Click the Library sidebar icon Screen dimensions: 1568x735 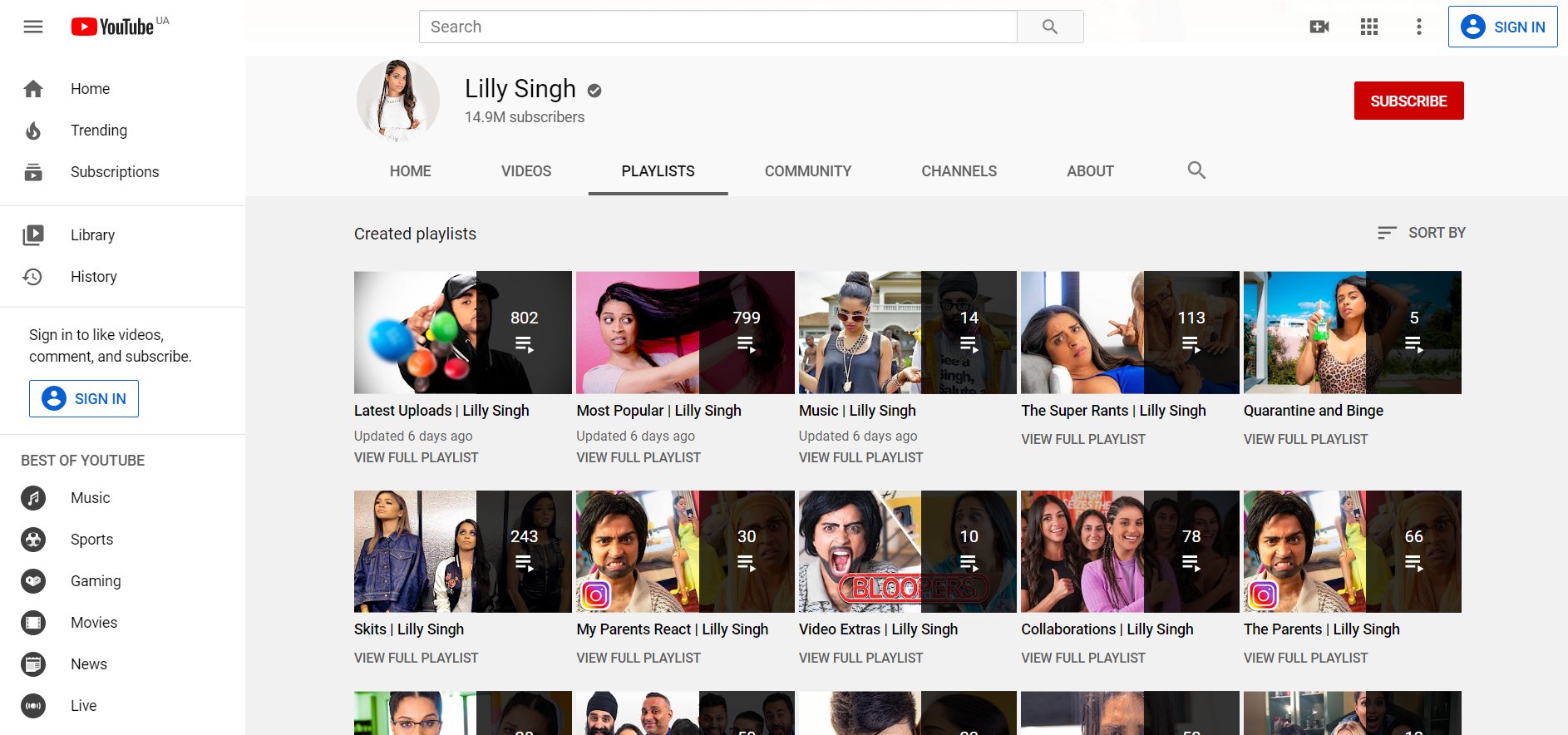point(33,235)
